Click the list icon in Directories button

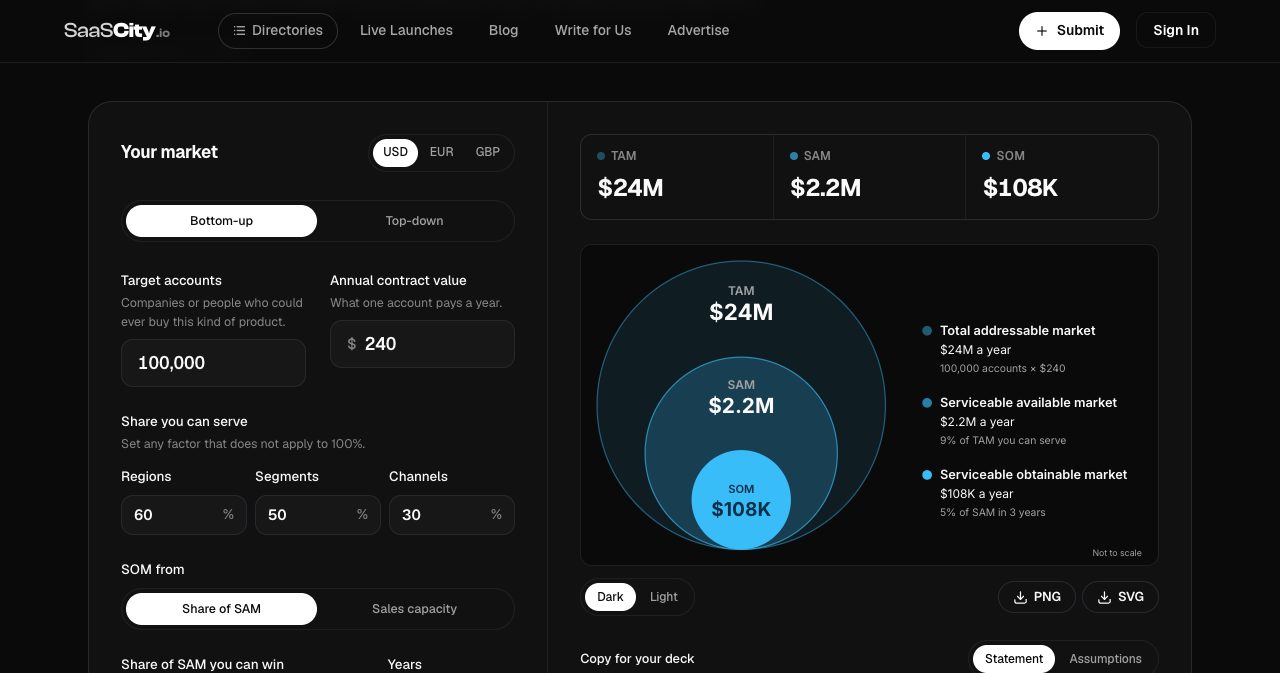click(239, 31)
